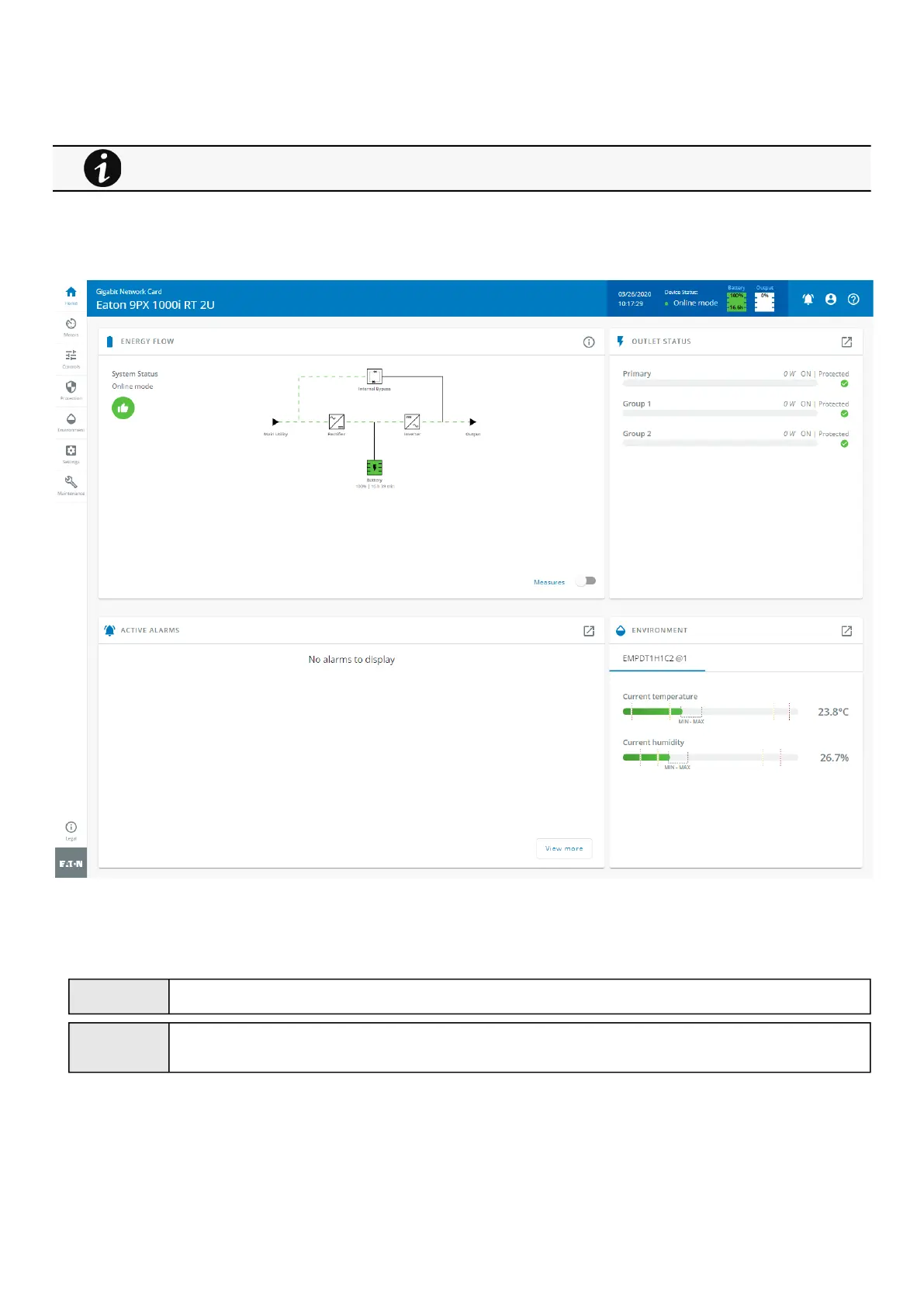Click the Measures label link
This screenshot has height=1307, width=924.
[x=549, y=582]
